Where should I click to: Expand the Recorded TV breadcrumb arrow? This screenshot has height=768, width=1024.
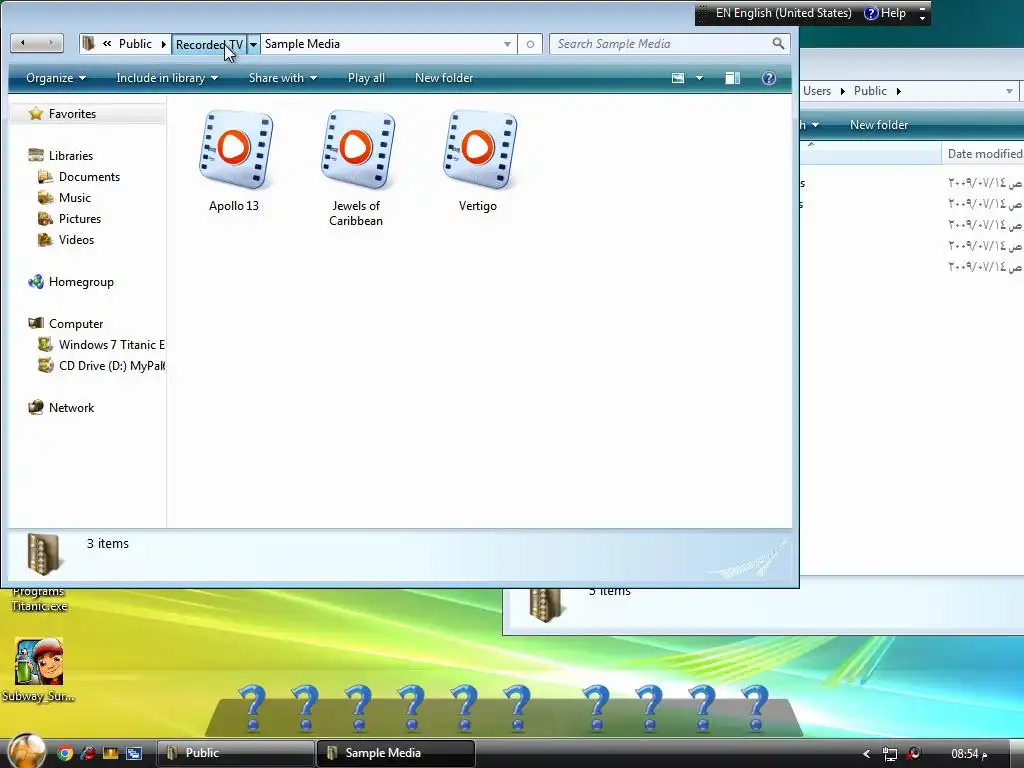click(253, 44)
